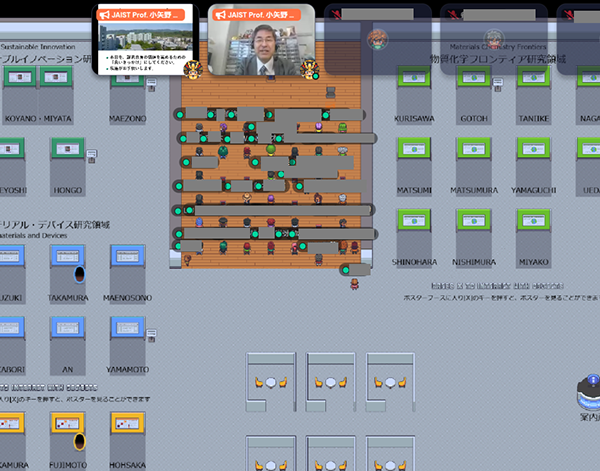Image resolution: width=600 pixels, height=471 pixels.
Task: Click the YAMAMOTO booth label
Action: [x=127, y=370]
